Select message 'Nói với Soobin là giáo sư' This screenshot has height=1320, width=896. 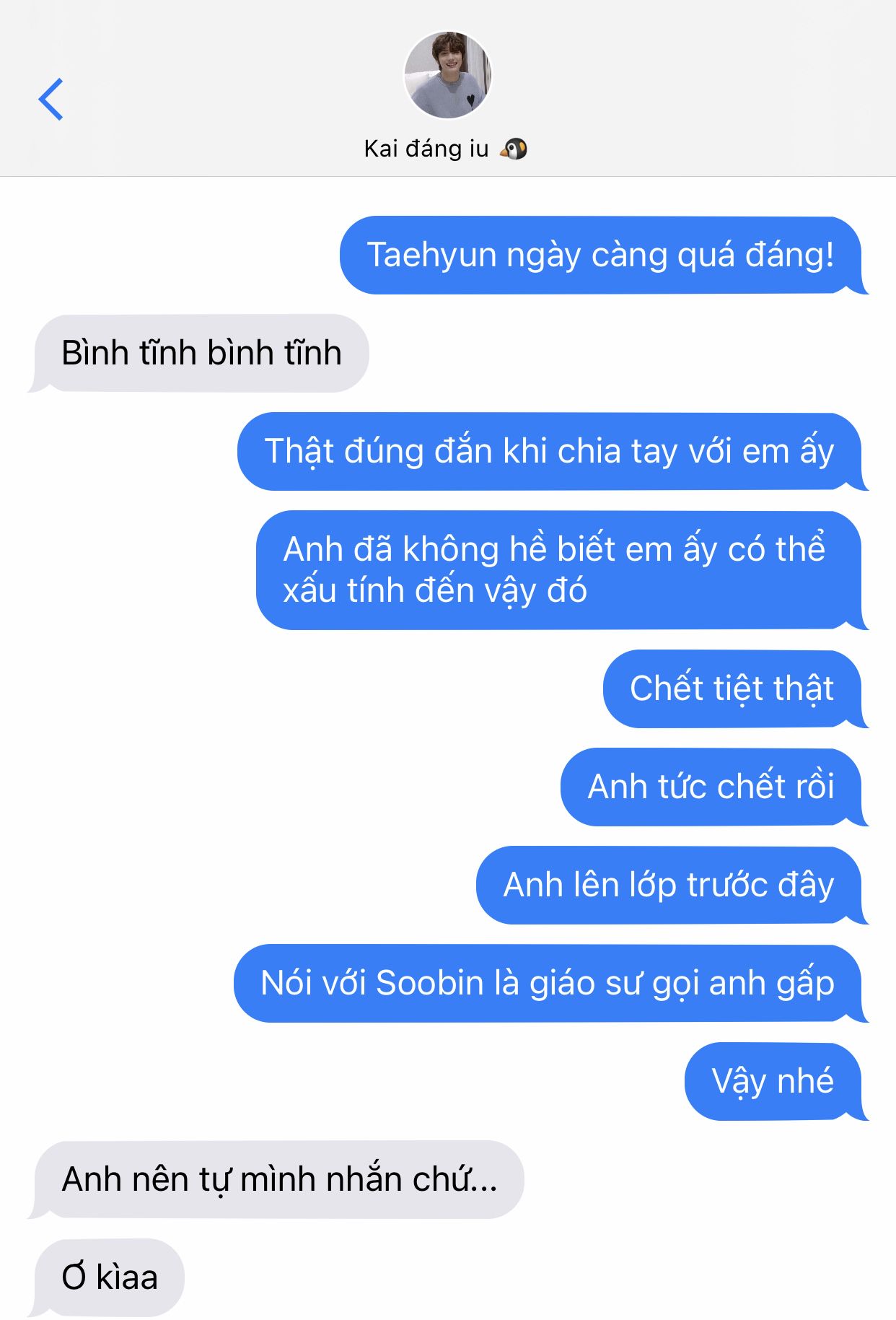(550, 983)
